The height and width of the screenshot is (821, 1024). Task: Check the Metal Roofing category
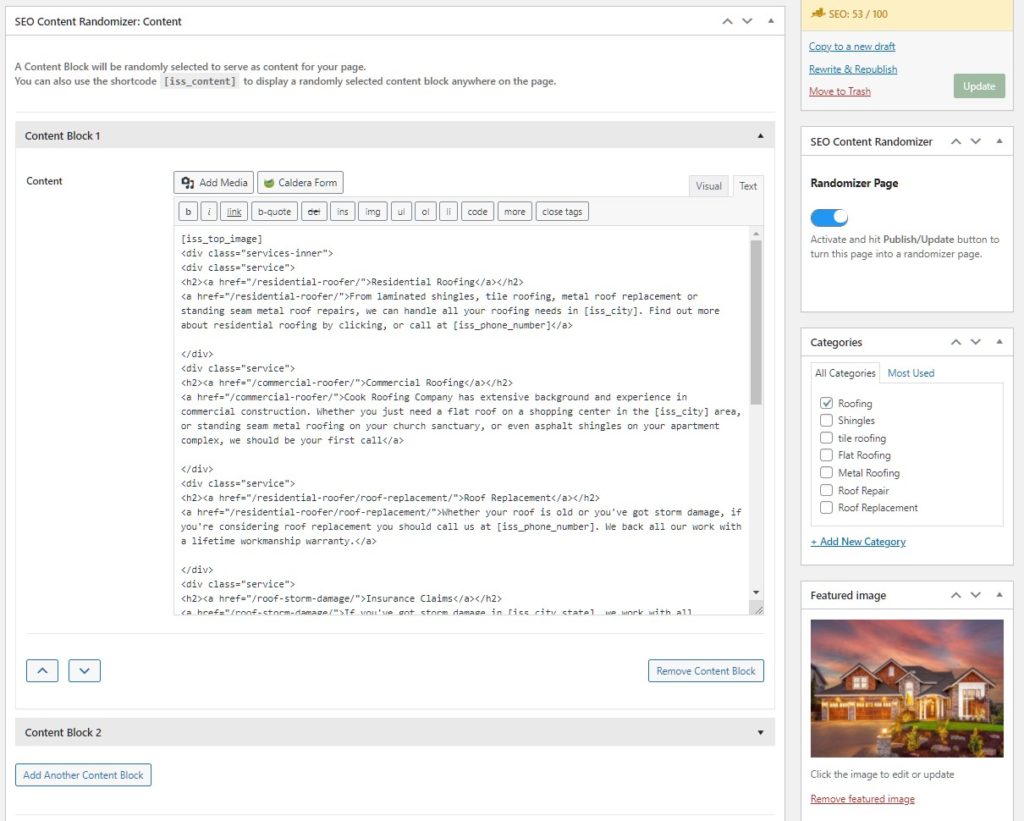pos(826,472)
